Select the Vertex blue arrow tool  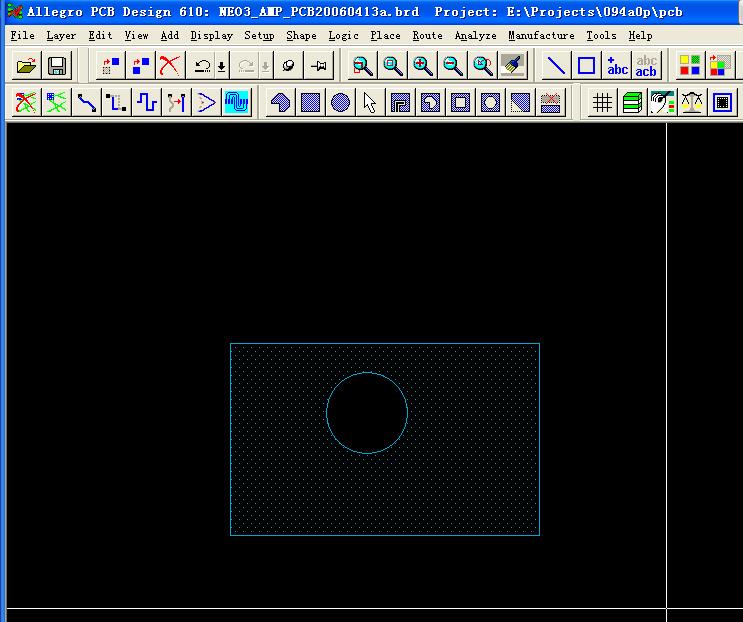206,102
